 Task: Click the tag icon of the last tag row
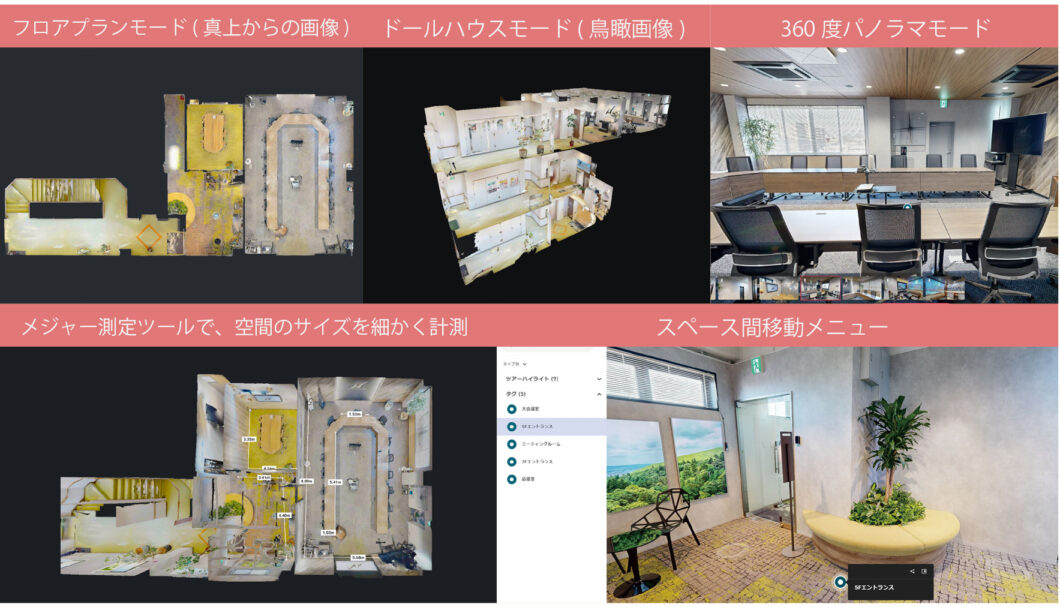pos(512,479)
